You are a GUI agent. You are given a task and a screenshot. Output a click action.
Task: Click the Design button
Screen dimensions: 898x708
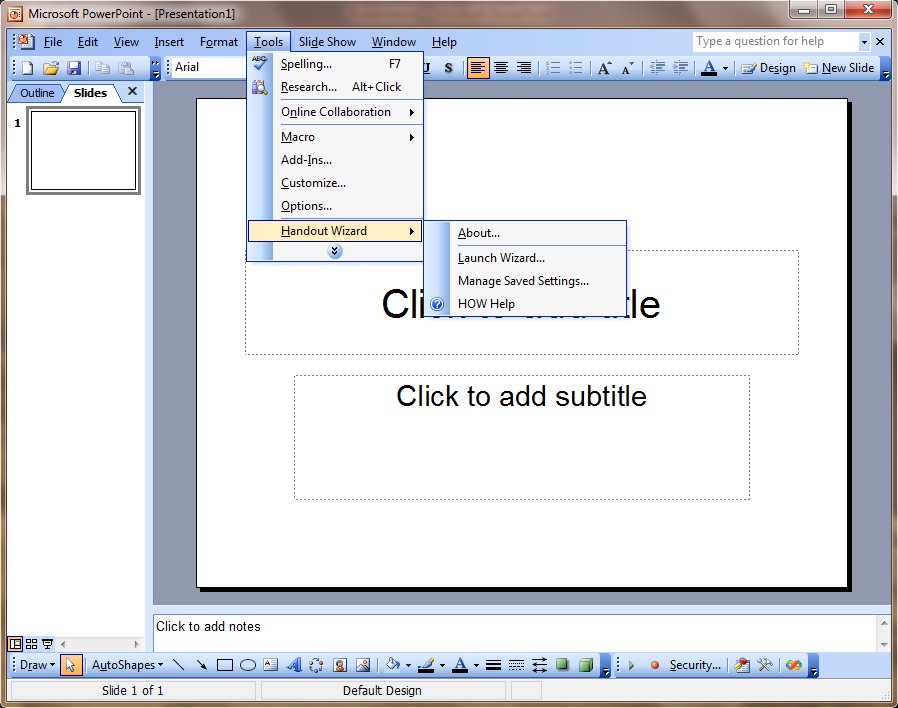pos(769,68)
